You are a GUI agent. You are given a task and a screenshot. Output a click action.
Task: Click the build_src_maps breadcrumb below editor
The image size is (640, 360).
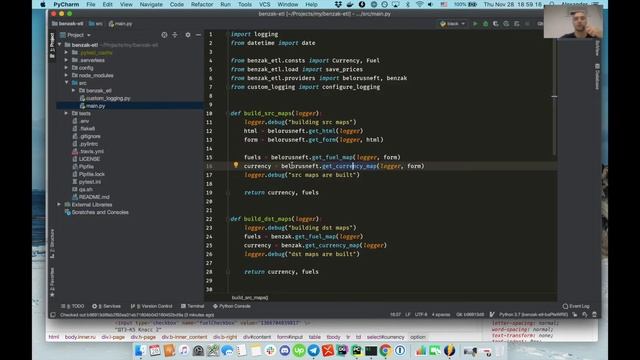click(250, 298)
